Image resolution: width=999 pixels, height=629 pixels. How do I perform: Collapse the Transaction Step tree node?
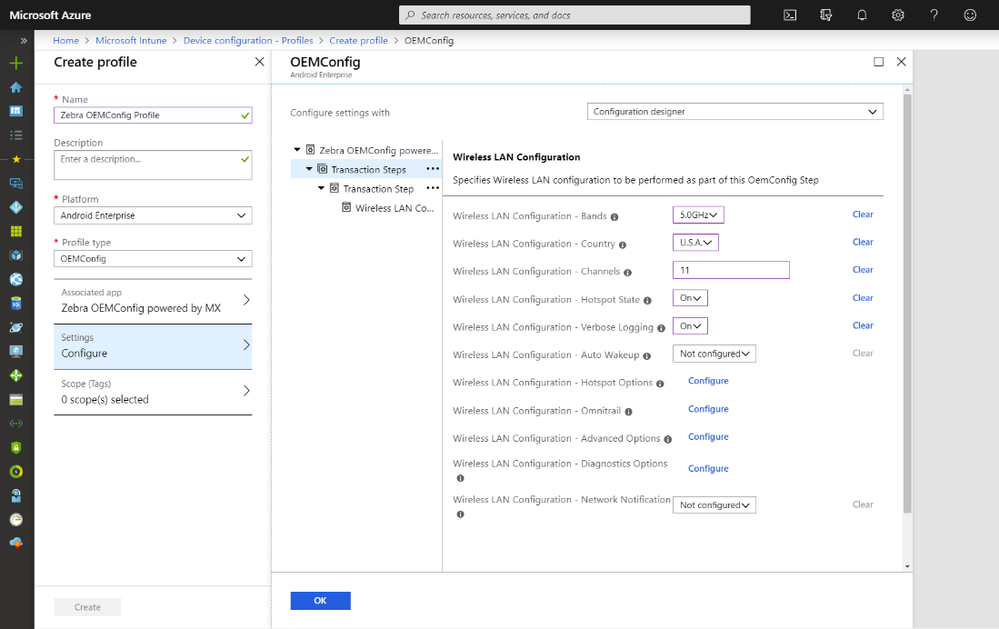[321, 188]
